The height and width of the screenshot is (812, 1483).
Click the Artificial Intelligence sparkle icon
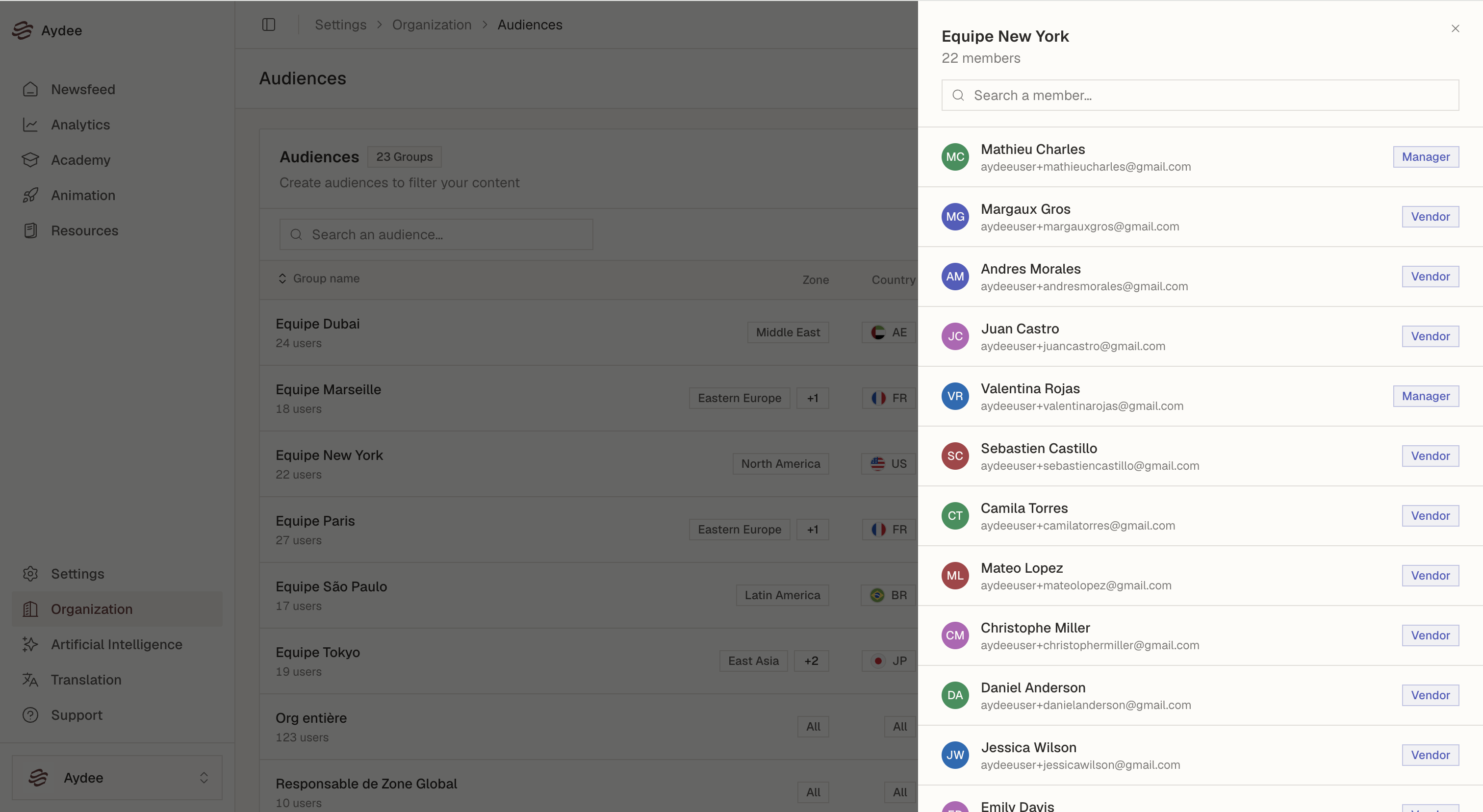[x=30, y=644]
